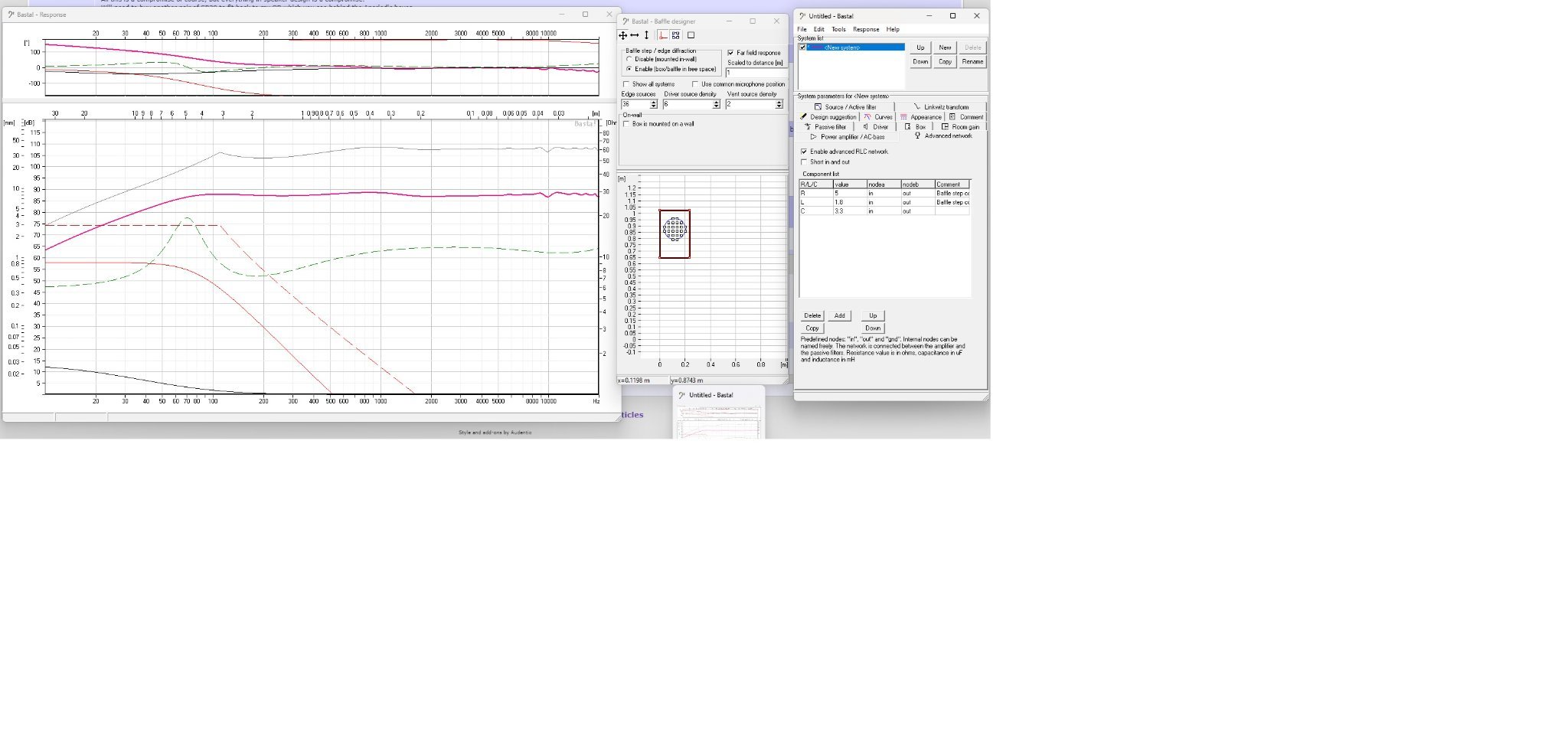This screenshot has width=1568, height=741.
Task: Open the Room gain tab
Action: click(960, 127)
